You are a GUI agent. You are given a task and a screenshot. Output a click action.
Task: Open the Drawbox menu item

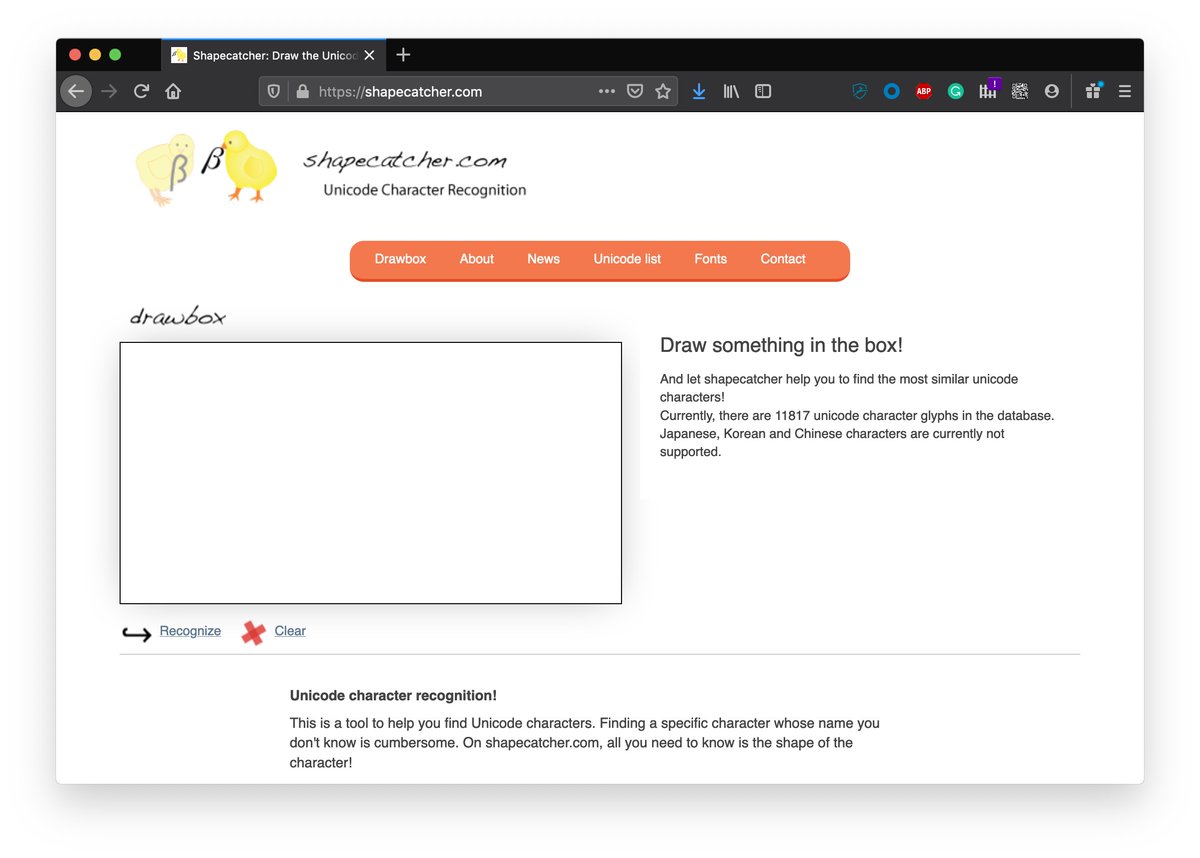click(400, 259)
